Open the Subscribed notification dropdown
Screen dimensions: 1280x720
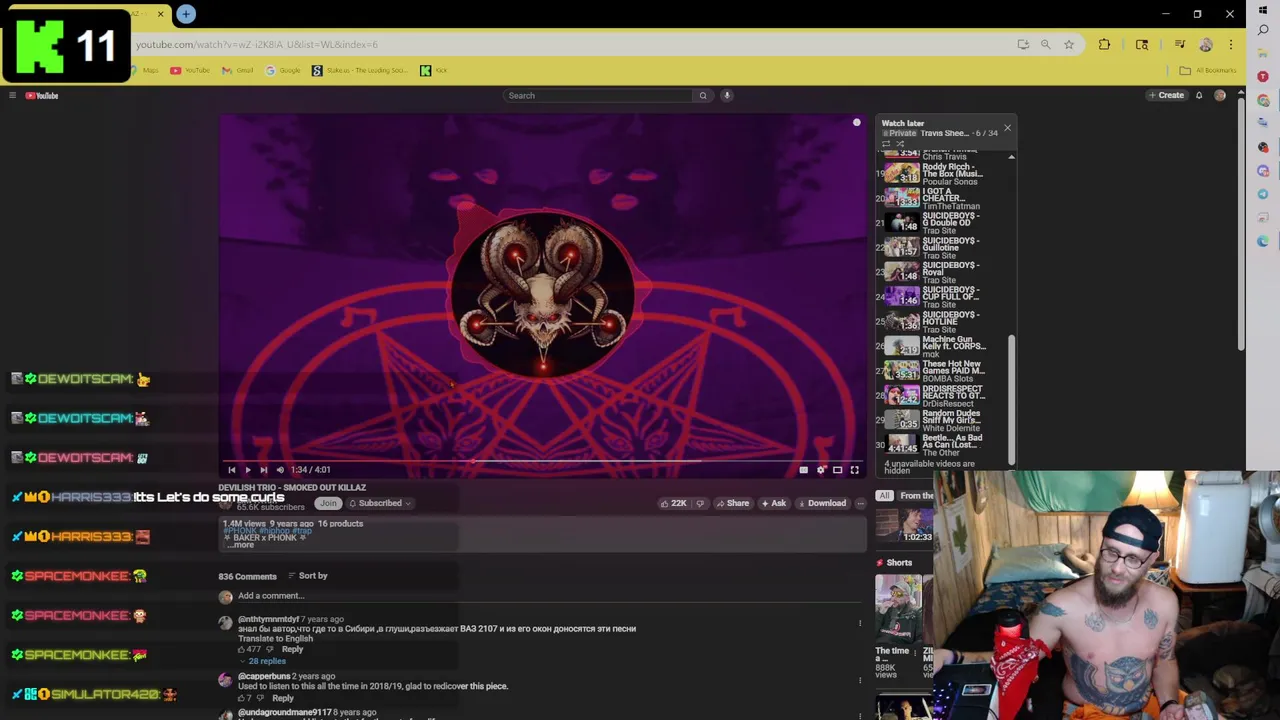point(379,503)
